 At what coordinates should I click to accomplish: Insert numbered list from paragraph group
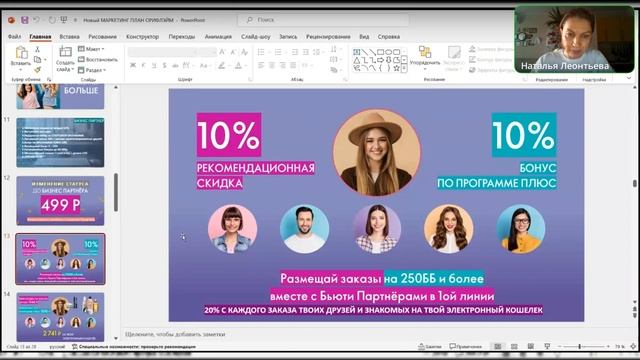coord(278,52)
